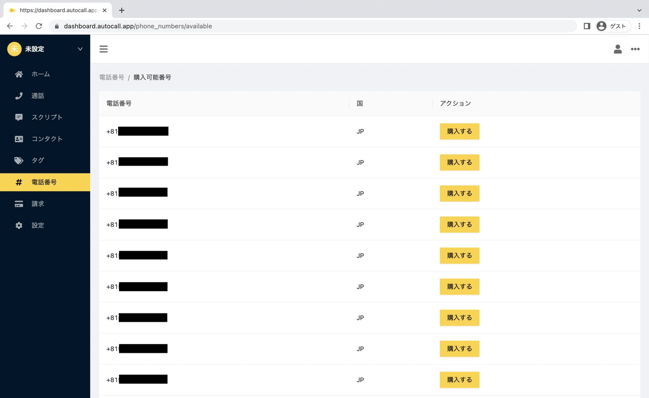Open the Chrome three-dot menu
Viewport: 649px width, 398px height.
[639, 26]
